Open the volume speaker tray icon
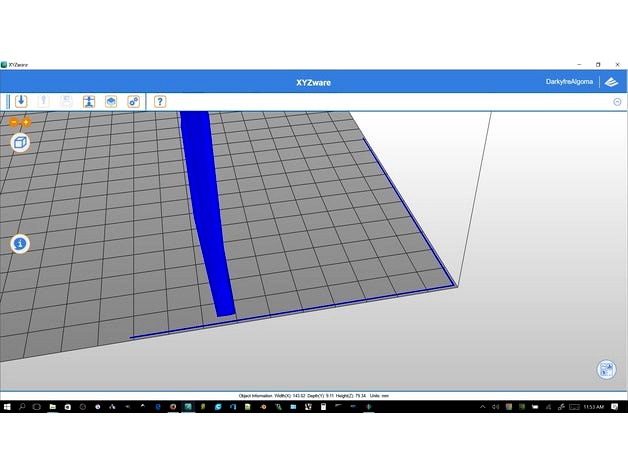This screenshot has height=472, width=628. [495, 407]
